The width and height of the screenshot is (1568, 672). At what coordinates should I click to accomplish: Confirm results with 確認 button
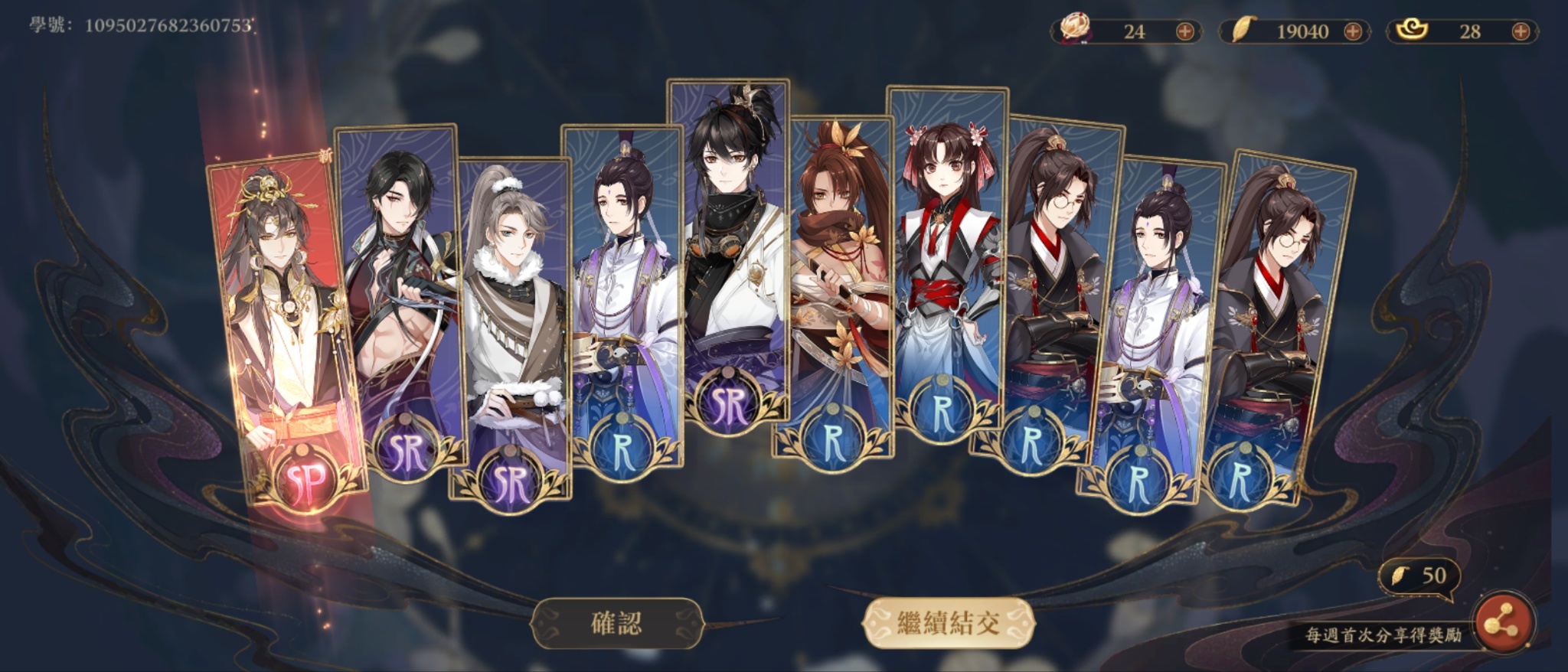pyautogui.click(x=617, y=623)
